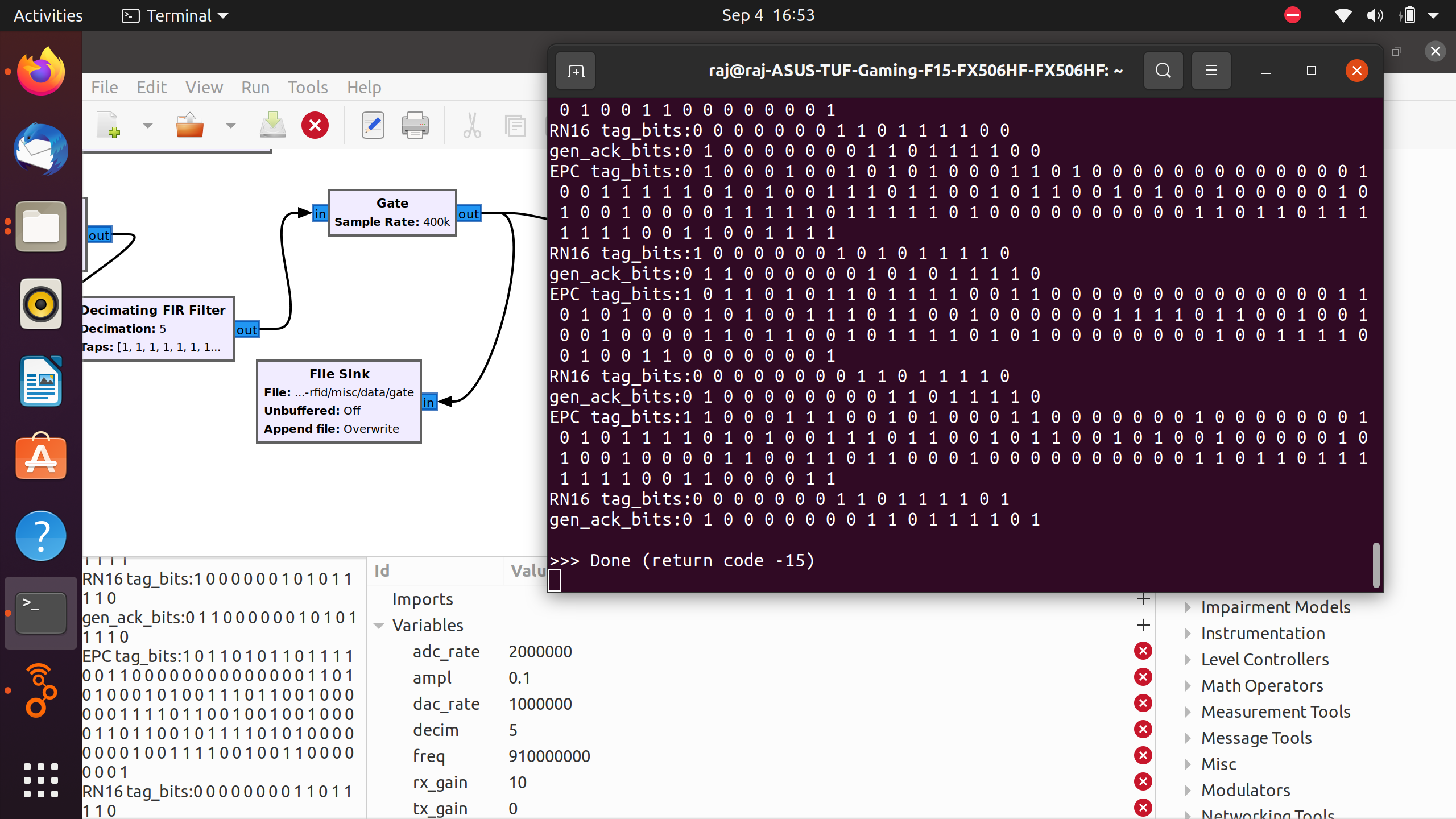
Task: Create a new flow graph
Action: tap(108, 125)
